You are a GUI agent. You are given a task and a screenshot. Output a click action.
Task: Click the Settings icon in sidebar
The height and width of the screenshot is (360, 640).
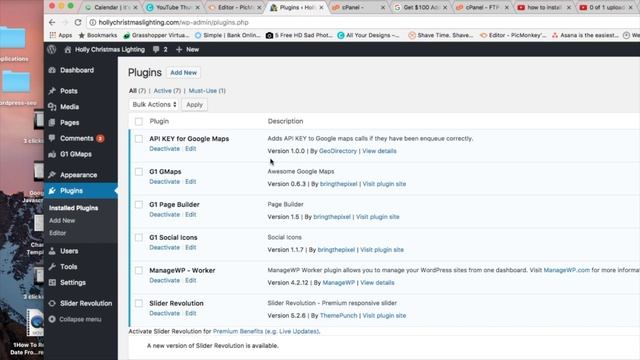click(52, 282)
